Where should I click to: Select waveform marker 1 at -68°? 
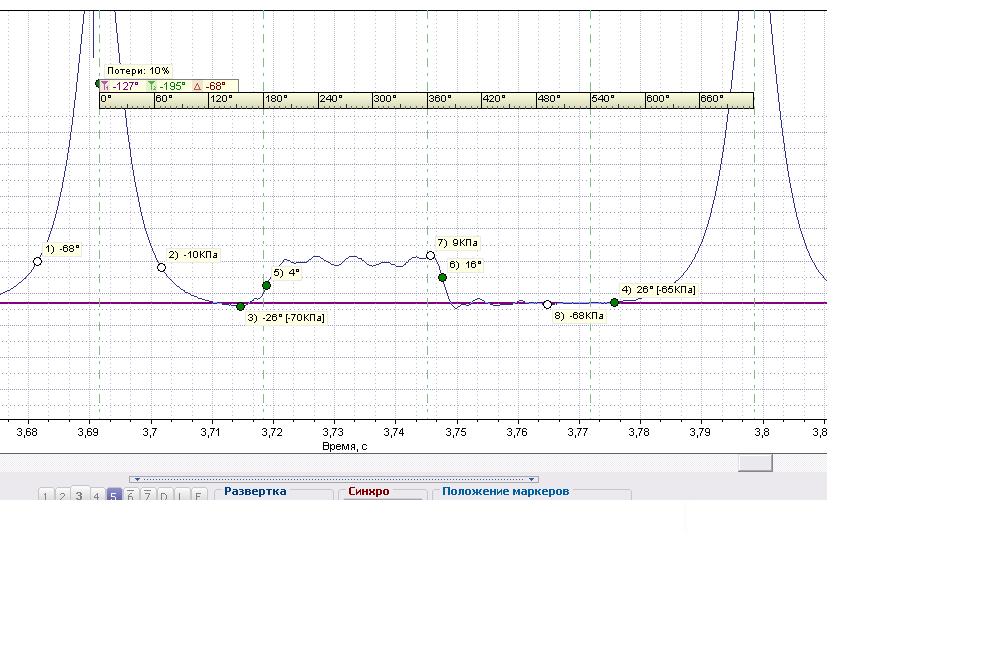click(x=38, y=261)
